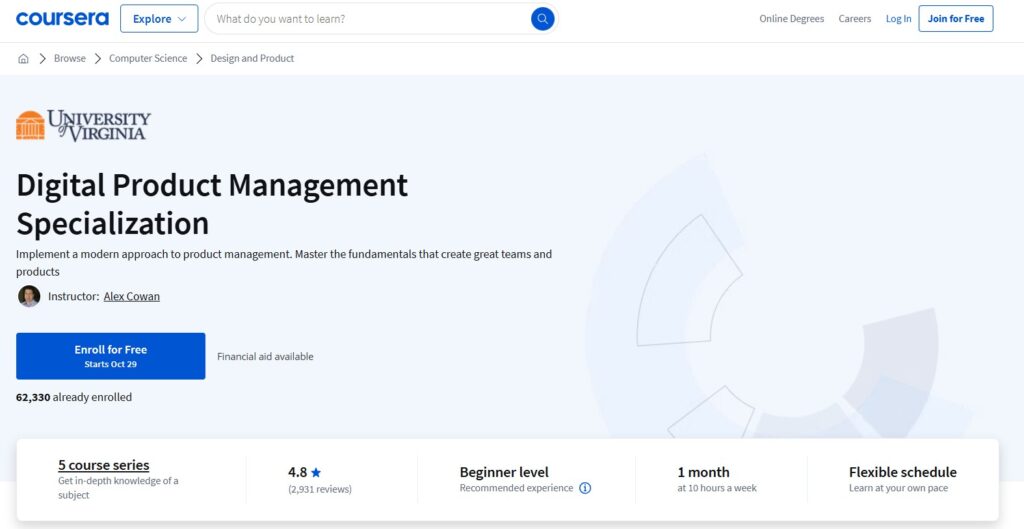Click '1 month' duration text
This screenshot has height=529, width=1024.
click(x=703, y=472)
